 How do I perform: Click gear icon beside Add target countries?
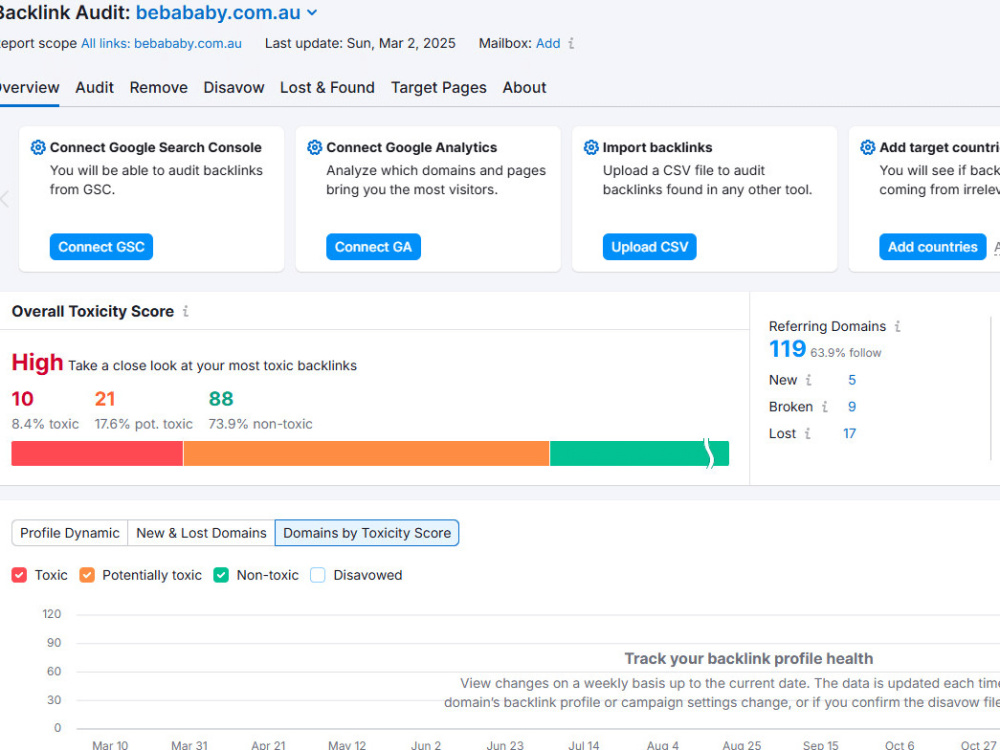(867, 147)
